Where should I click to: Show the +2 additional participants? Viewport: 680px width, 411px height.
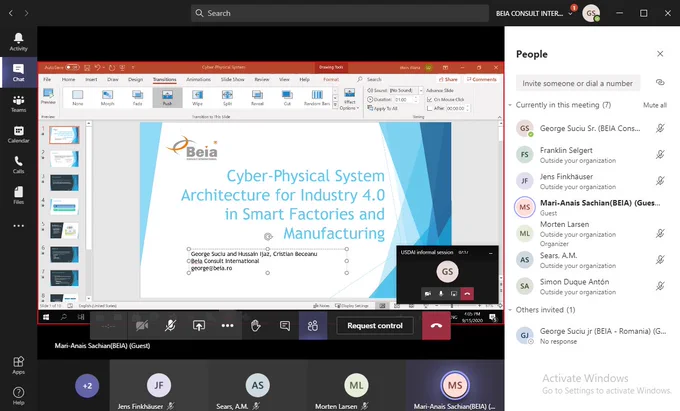[87, 385]
